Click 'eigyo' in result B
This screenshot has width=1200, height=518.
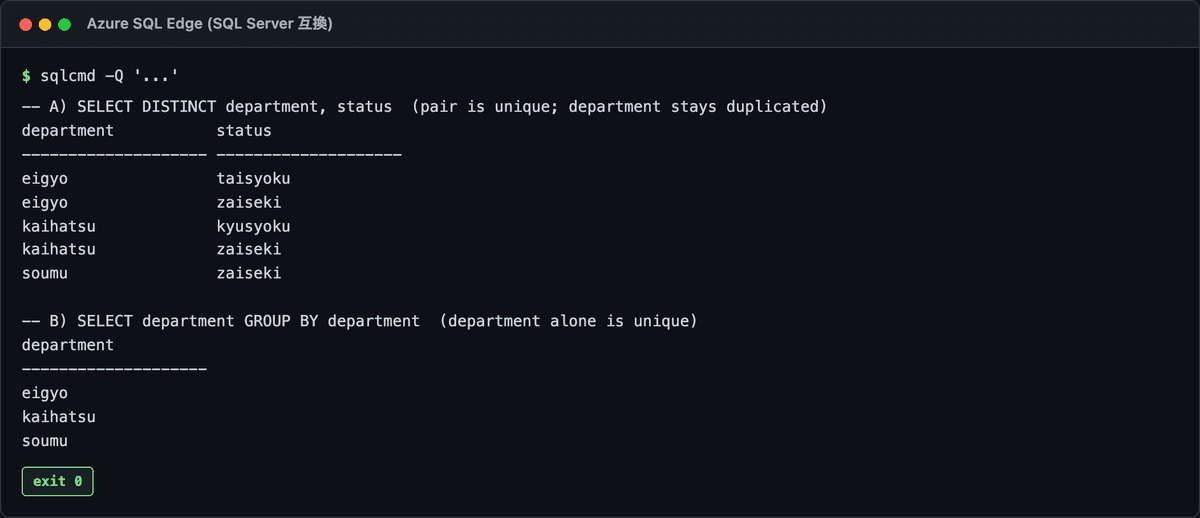(44, 394)
